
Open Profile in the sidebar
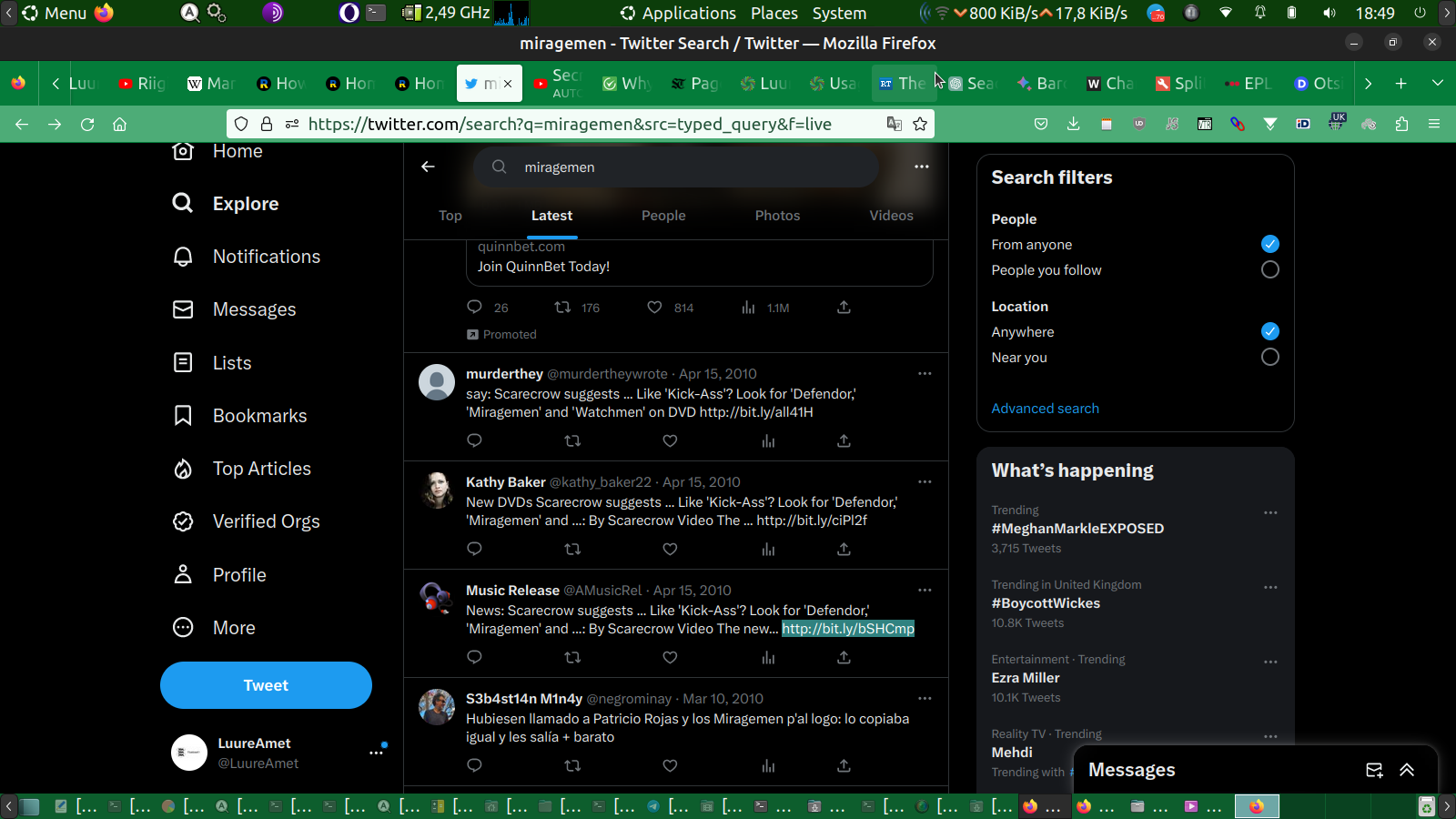(x=219, y=575)
